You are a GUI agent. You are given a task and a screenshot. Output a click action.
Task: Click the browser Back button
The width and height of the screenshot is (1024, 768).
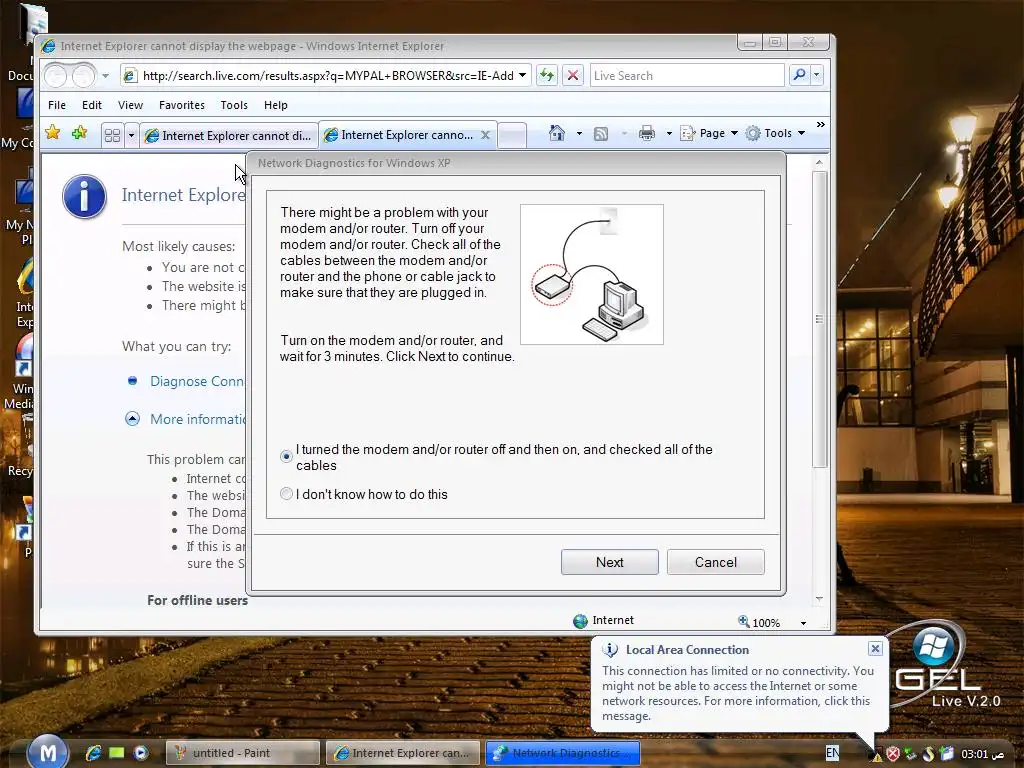click(56, 76)
